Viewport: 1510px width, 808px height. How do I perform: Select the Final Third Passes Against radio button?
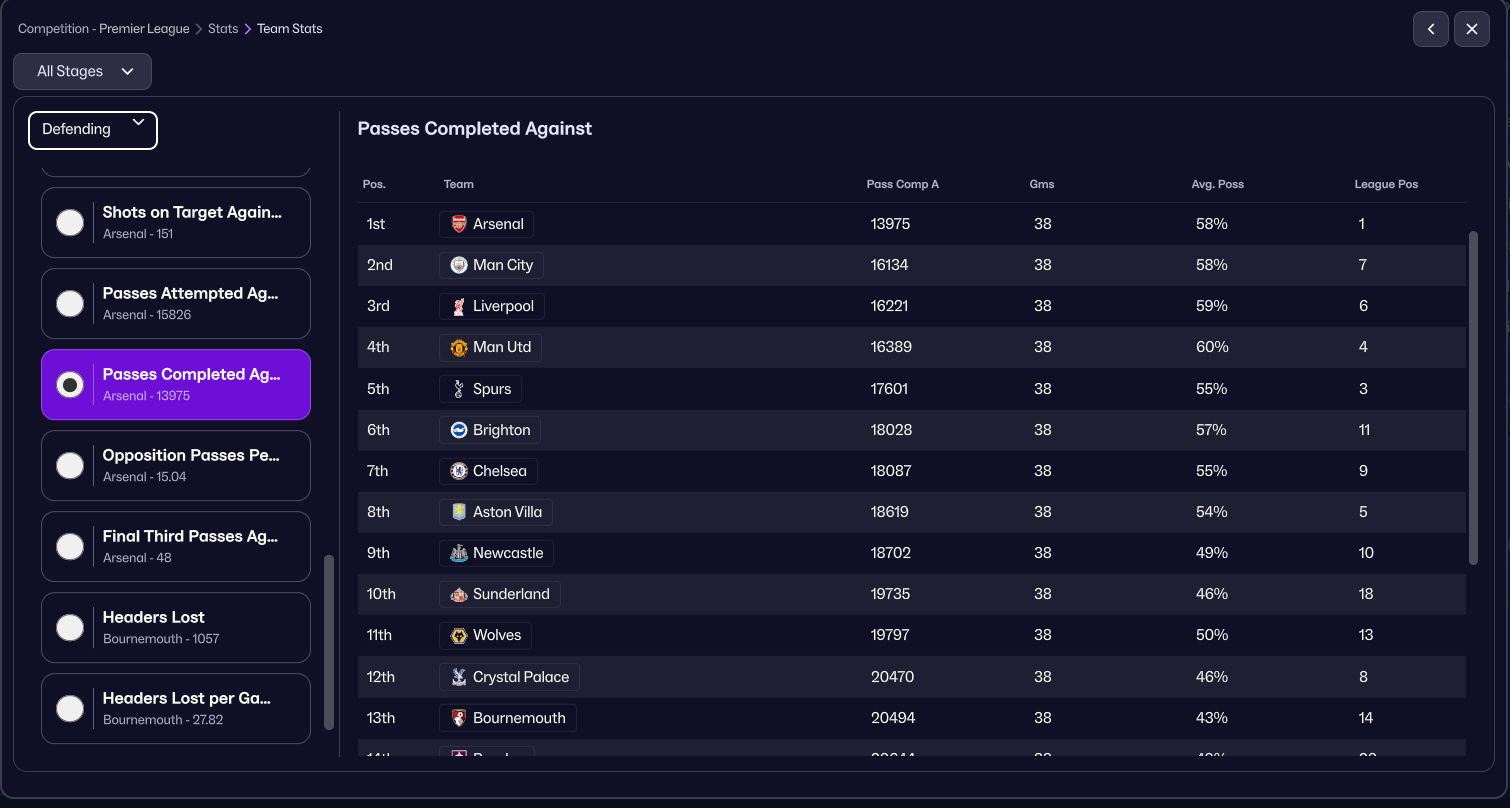[70, 546]
